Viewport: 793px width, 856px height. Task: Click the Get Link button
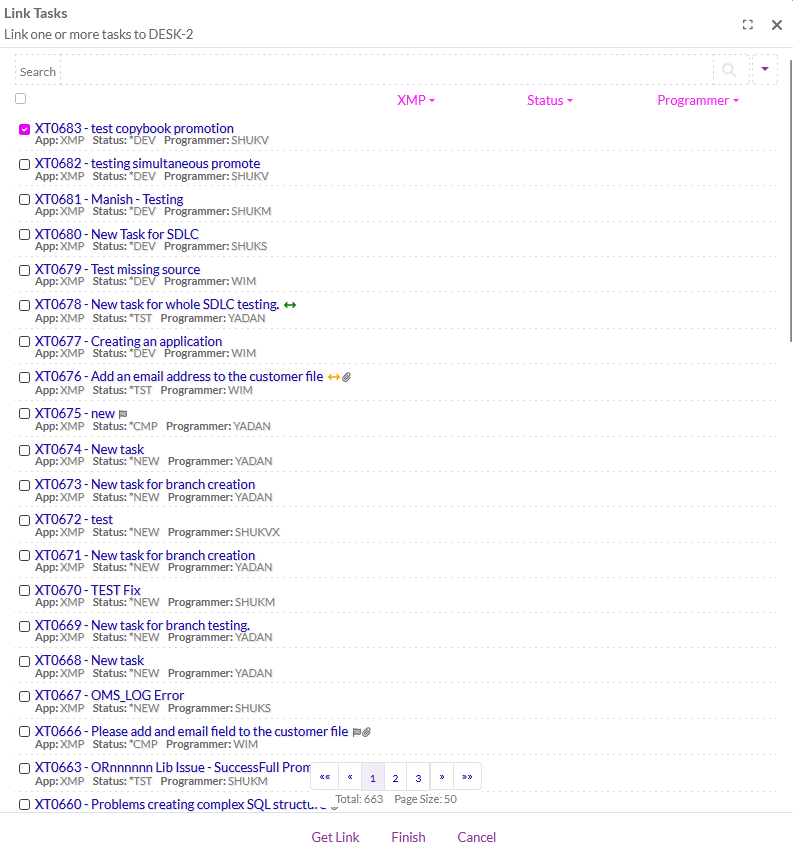point(335,837)
